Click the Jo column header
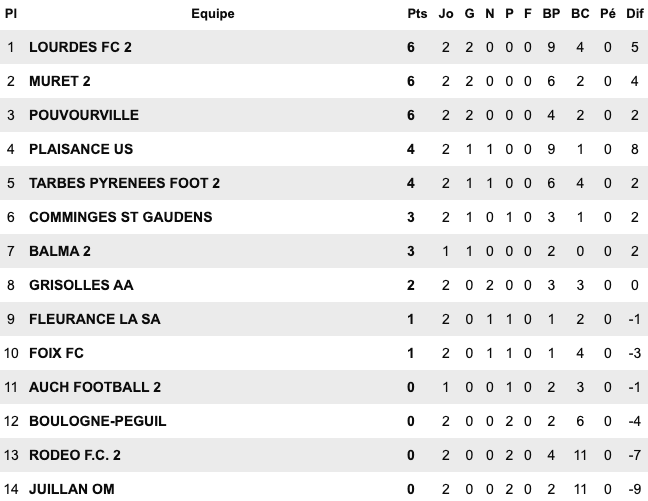Image resolution: width=648 pixels, height=501 pixels. [446, 14]
